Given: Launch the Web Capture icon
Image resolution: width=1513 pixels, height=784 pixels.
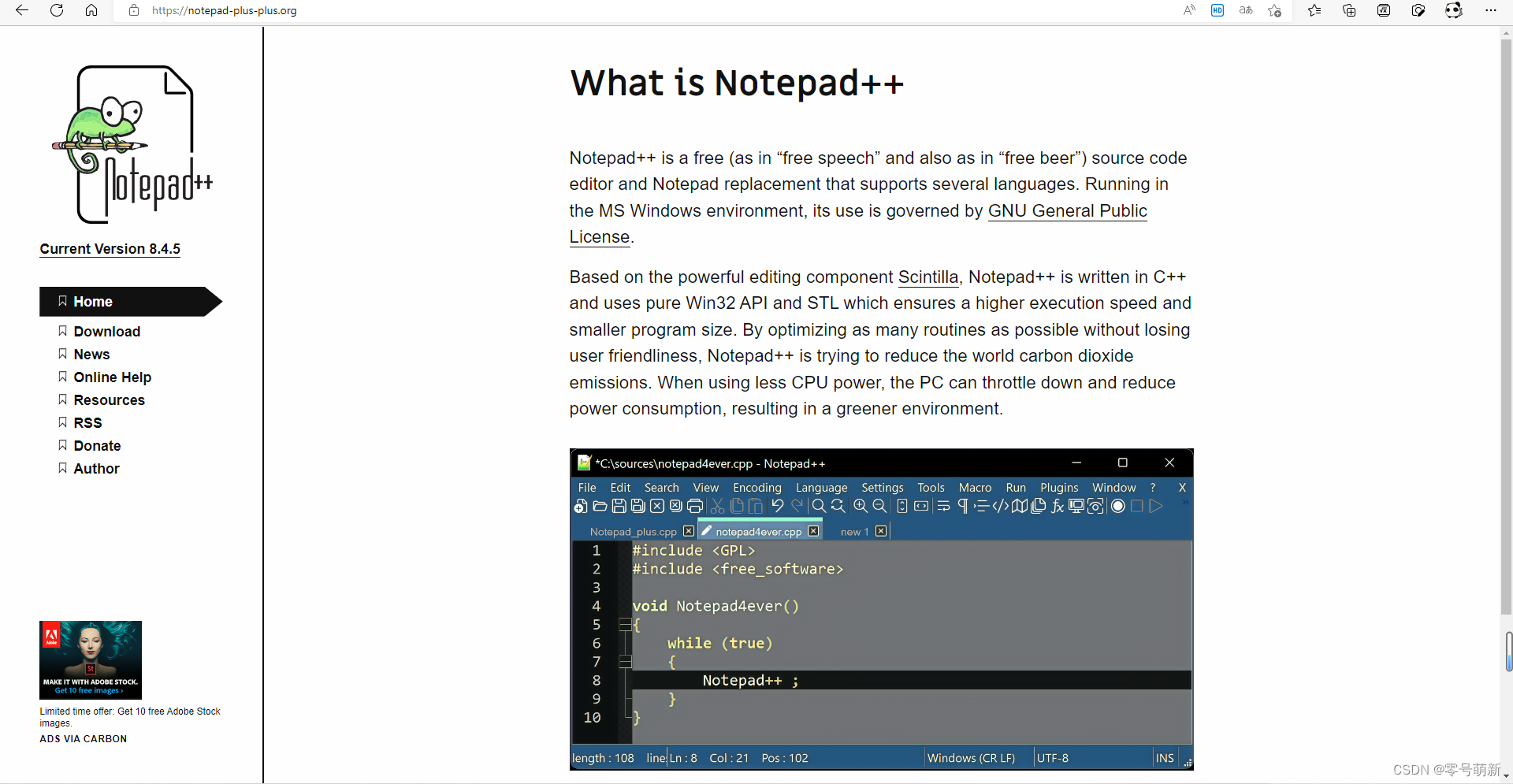Looking at the screenshot, I should (x=1418, y=10).
